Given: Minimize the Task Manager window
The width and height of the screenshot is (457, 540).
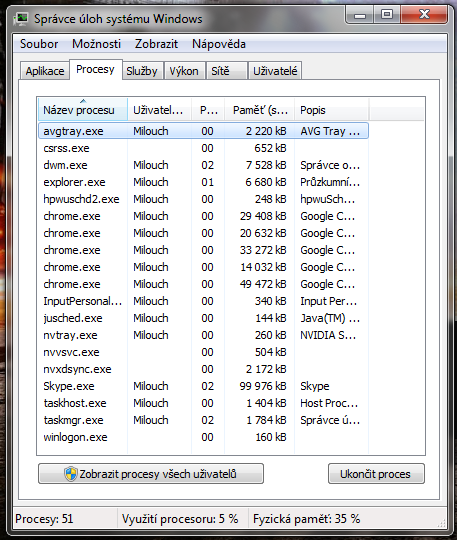Looking at the screenshot, I should coord(360,15).
